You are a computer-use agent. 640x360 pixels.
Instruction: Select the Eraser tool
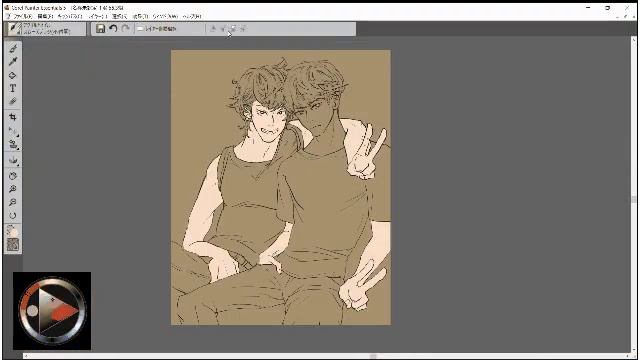click(x=13, y=101)
